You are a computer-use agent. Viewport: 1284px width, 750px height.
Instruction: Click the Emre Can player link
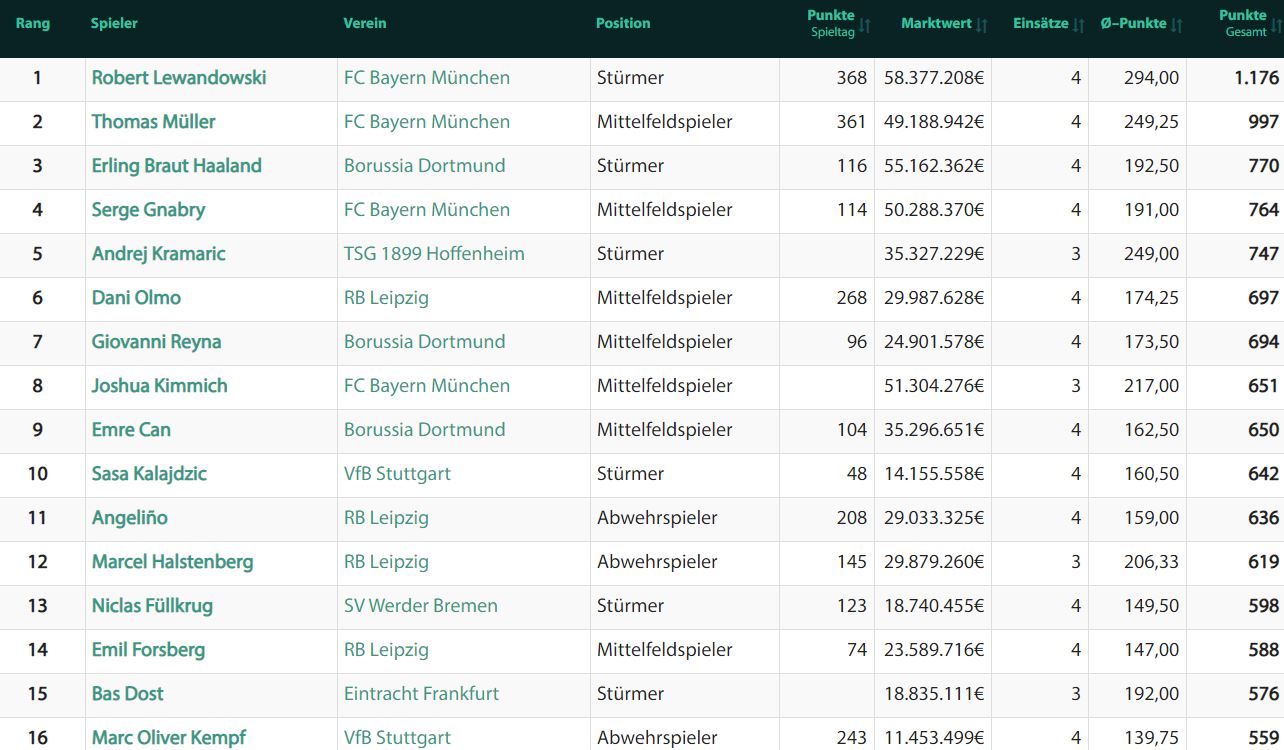pos(131,430)
